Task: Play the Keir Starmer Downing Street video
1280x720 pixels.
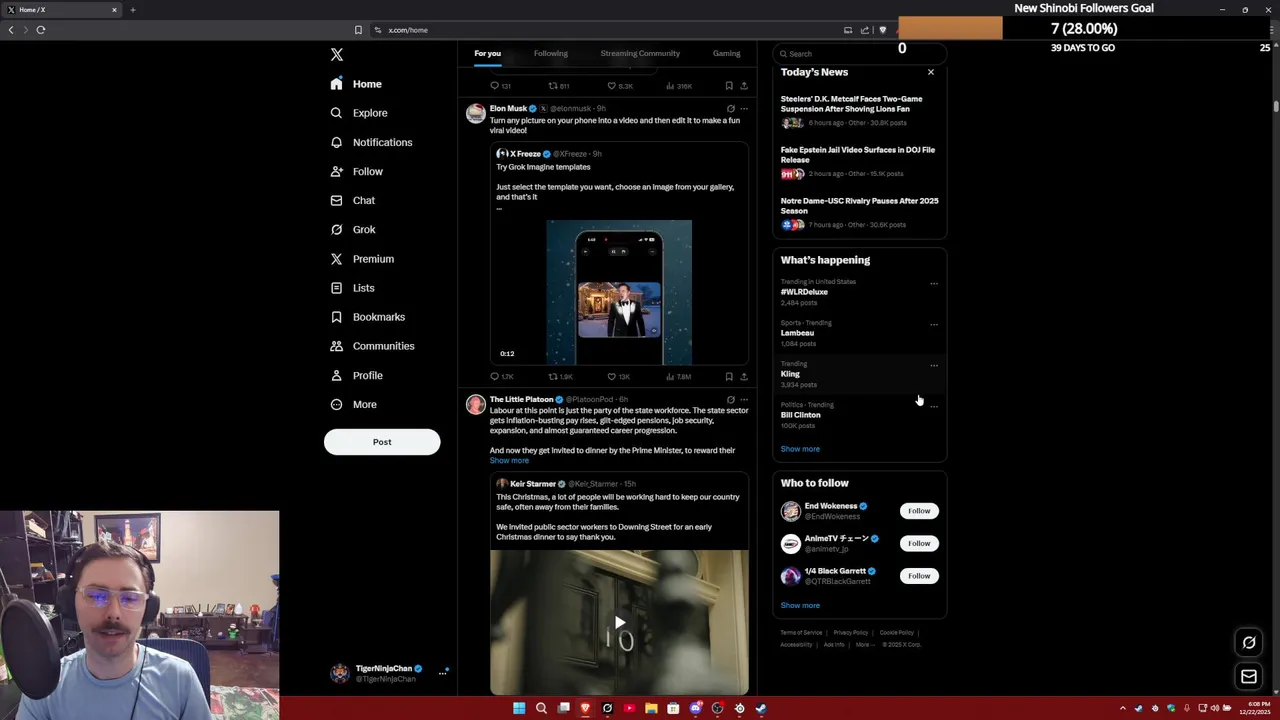Action: point(619,622)
